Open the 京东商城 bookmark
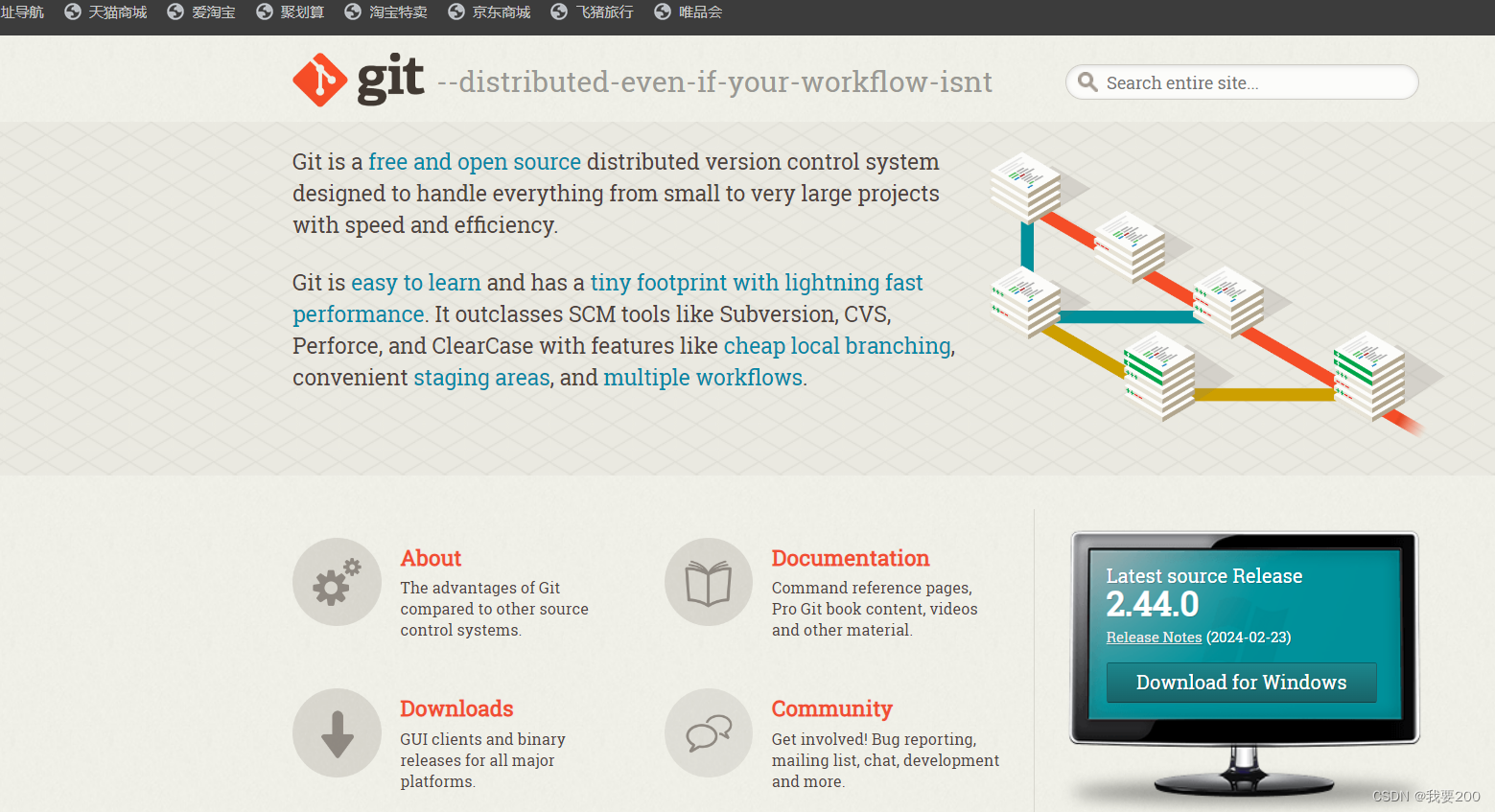This screenshot has width=1495, height=812. pyautogui.click(x=502, y=12)
